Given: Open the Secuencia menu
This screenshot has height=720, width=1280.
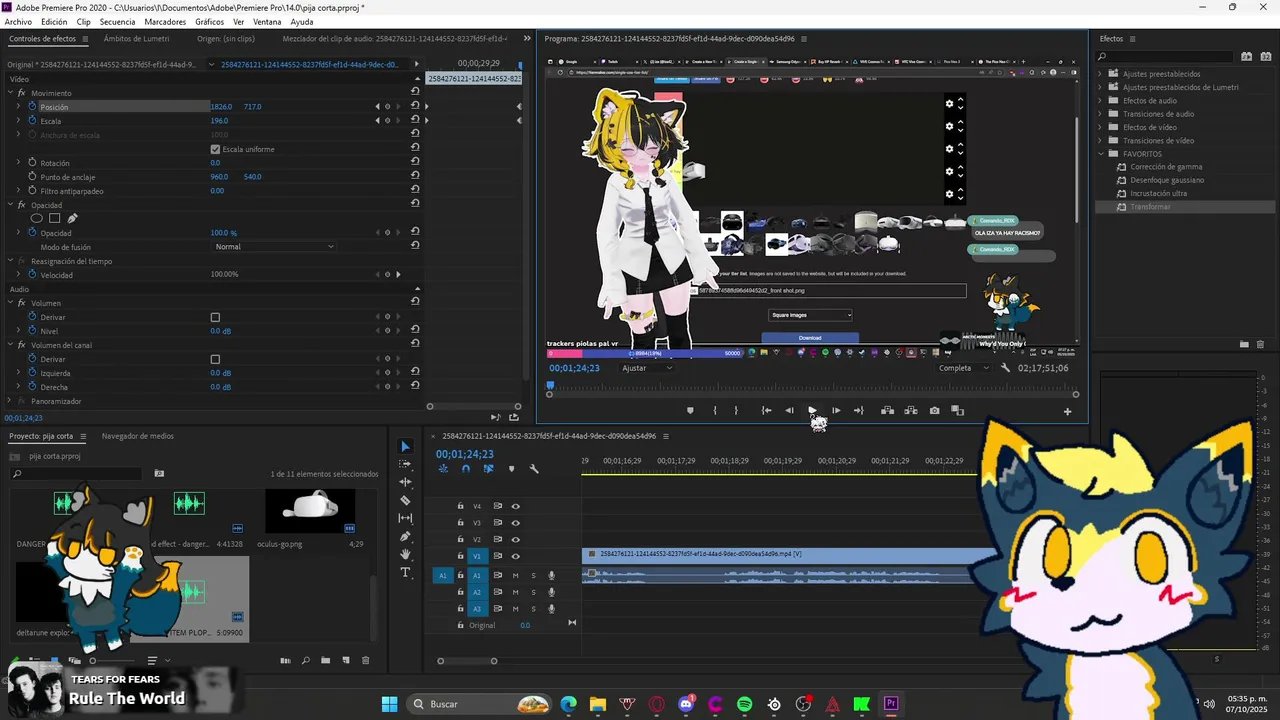Looking at the screenshot, I should 117,21.
